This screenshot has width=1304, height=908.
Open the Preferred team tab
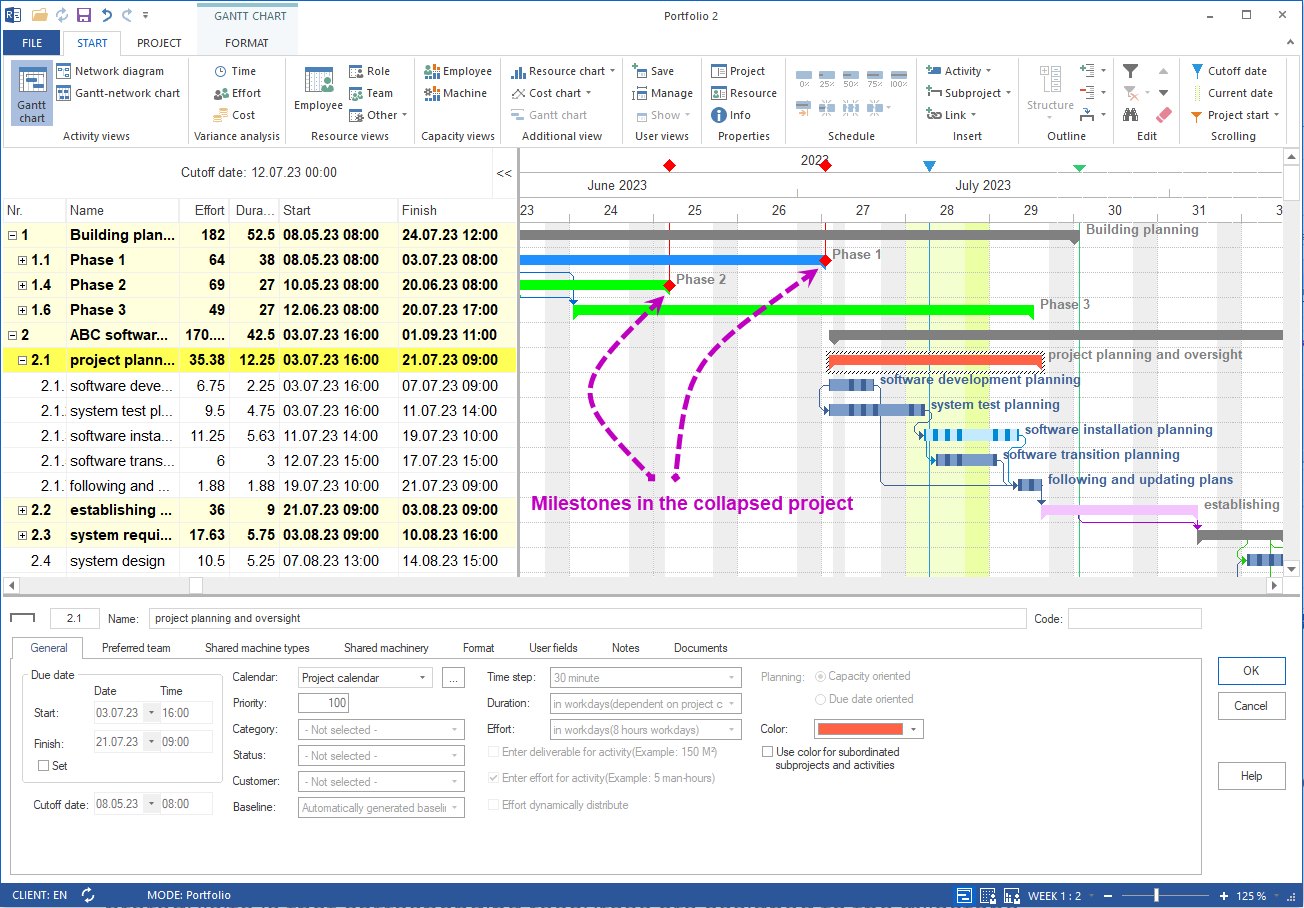(x=136, y=648)
